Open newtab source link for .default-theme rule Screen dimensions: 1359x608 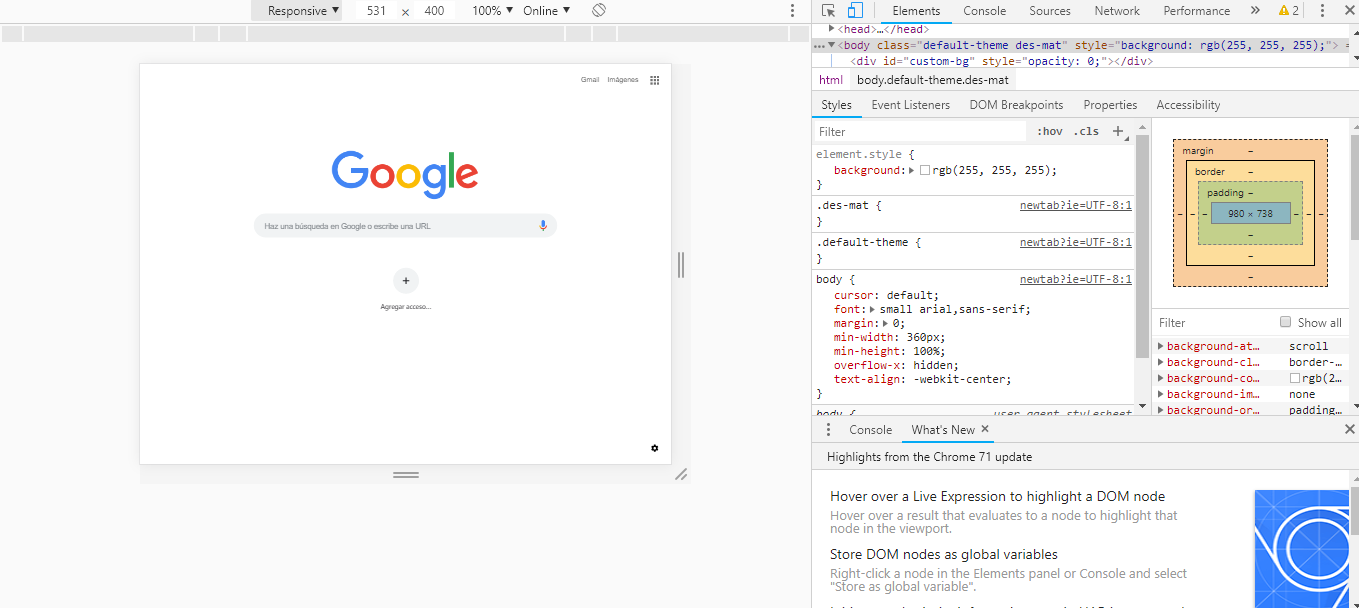[1076, 242]
